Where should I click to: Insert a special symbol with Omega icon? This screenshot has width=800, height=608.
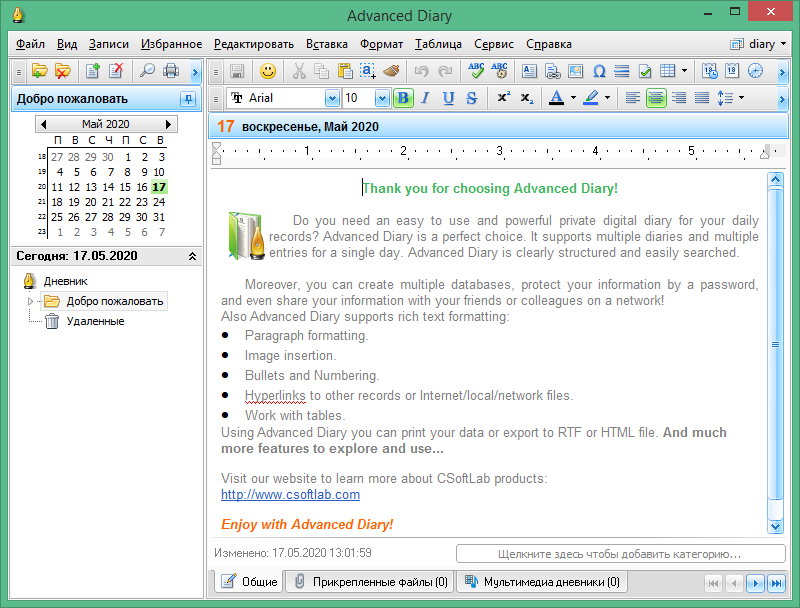click(x=599, y=71)
